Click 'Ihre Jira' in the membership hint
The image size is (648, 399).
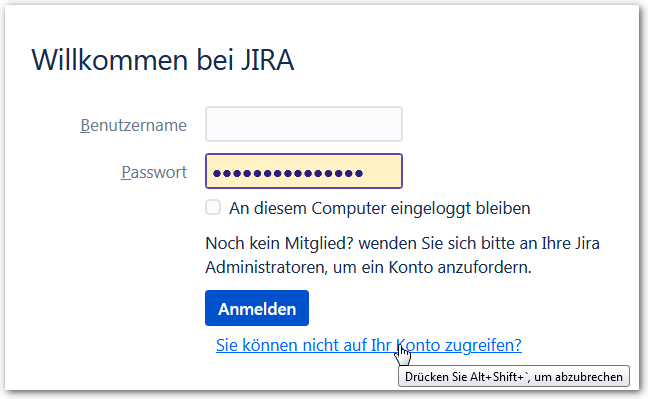click(x=570, y=243)
